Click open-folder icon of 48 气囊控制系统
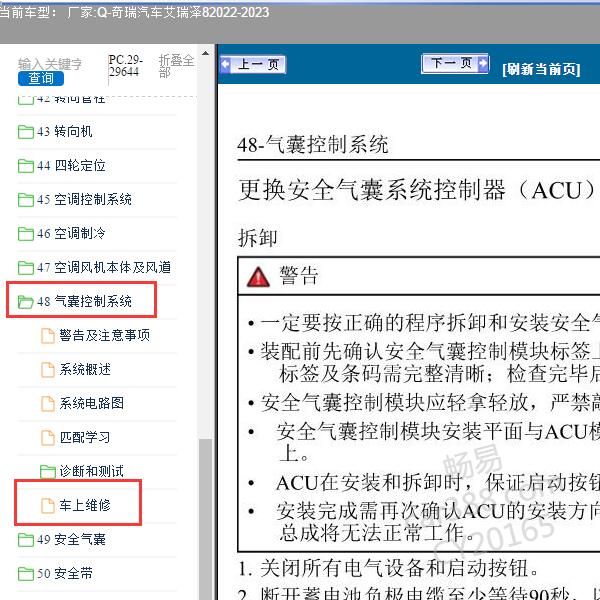The width and height of the screenshot is (600, 600). tap(26, 302)
